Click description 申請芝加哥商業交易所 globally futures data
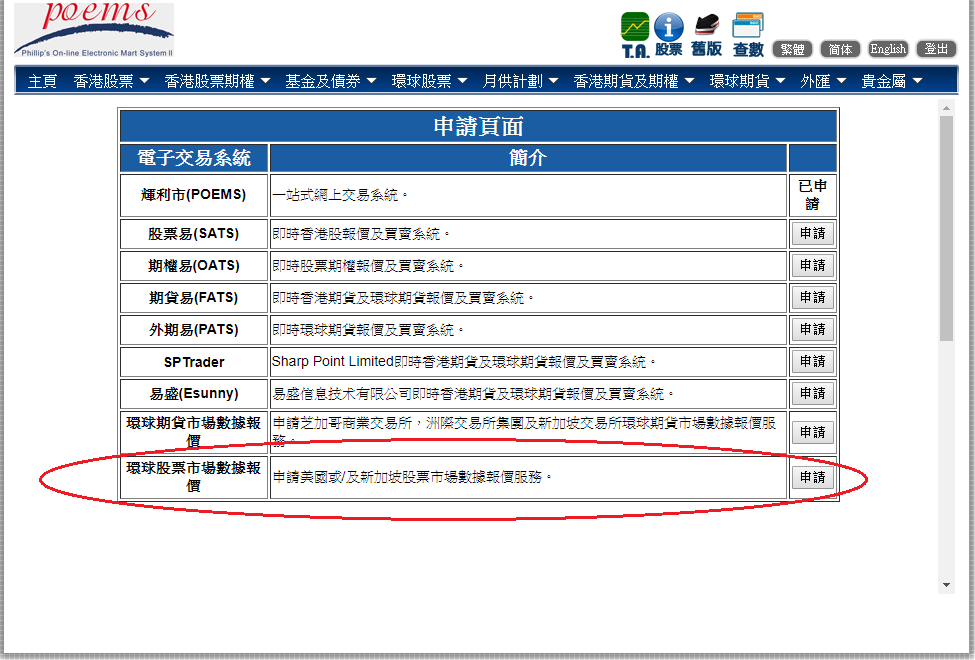 [524, 432]
